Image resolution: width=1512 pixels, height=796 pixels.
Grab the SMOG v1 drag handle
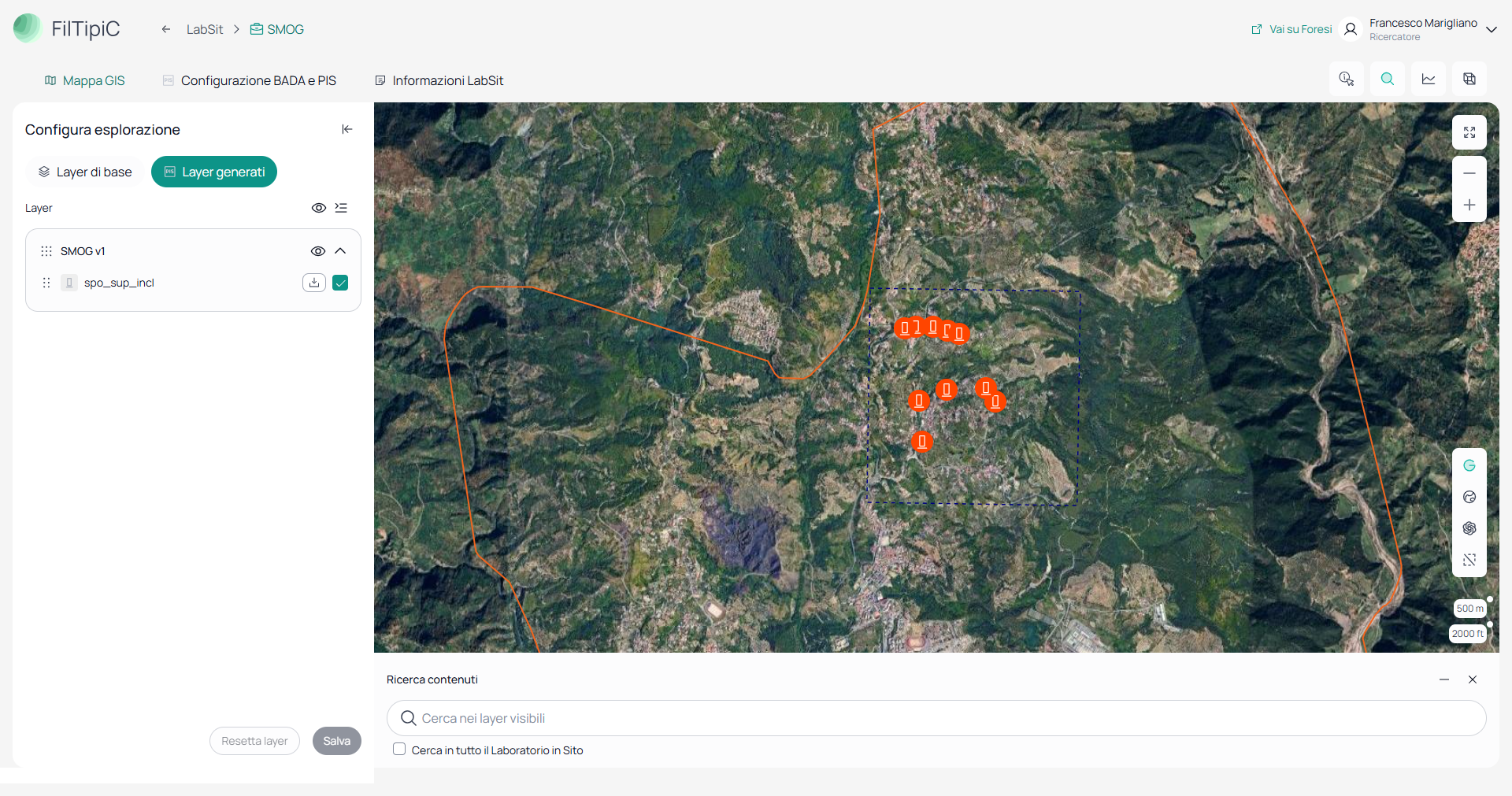[x=46, y=251]
